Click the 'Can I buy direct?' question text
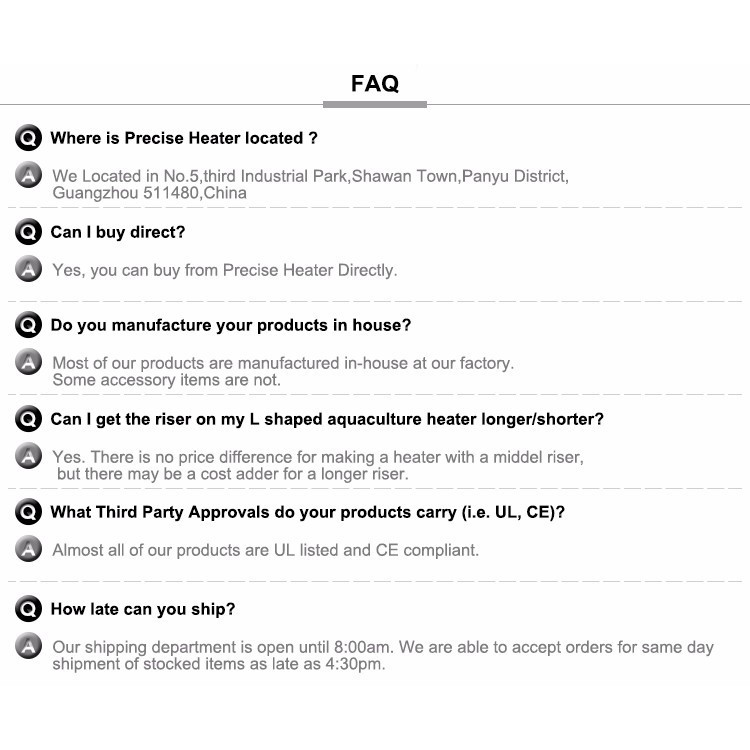This screenshot has width=750, height=750. point(118,232)
